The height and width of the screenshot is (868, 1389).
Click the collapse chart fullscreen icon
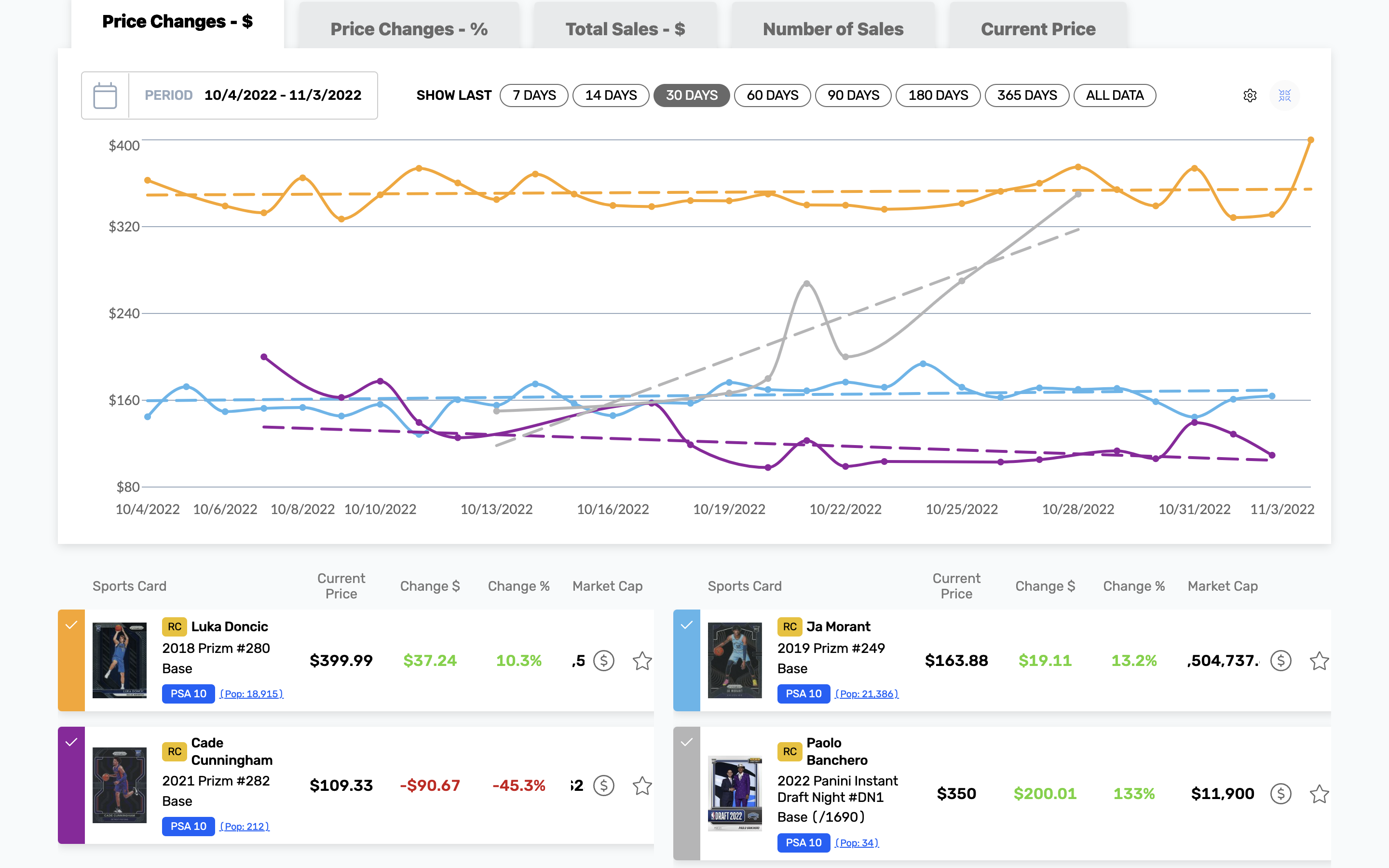[x=1284, y=95]
